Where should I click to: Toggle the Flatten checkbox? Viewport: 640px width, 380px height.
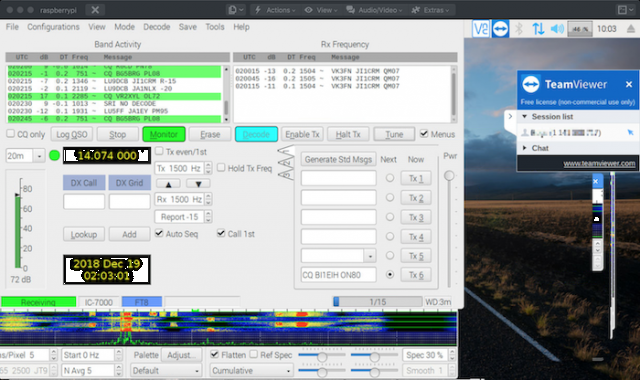(x=214, y=354)
